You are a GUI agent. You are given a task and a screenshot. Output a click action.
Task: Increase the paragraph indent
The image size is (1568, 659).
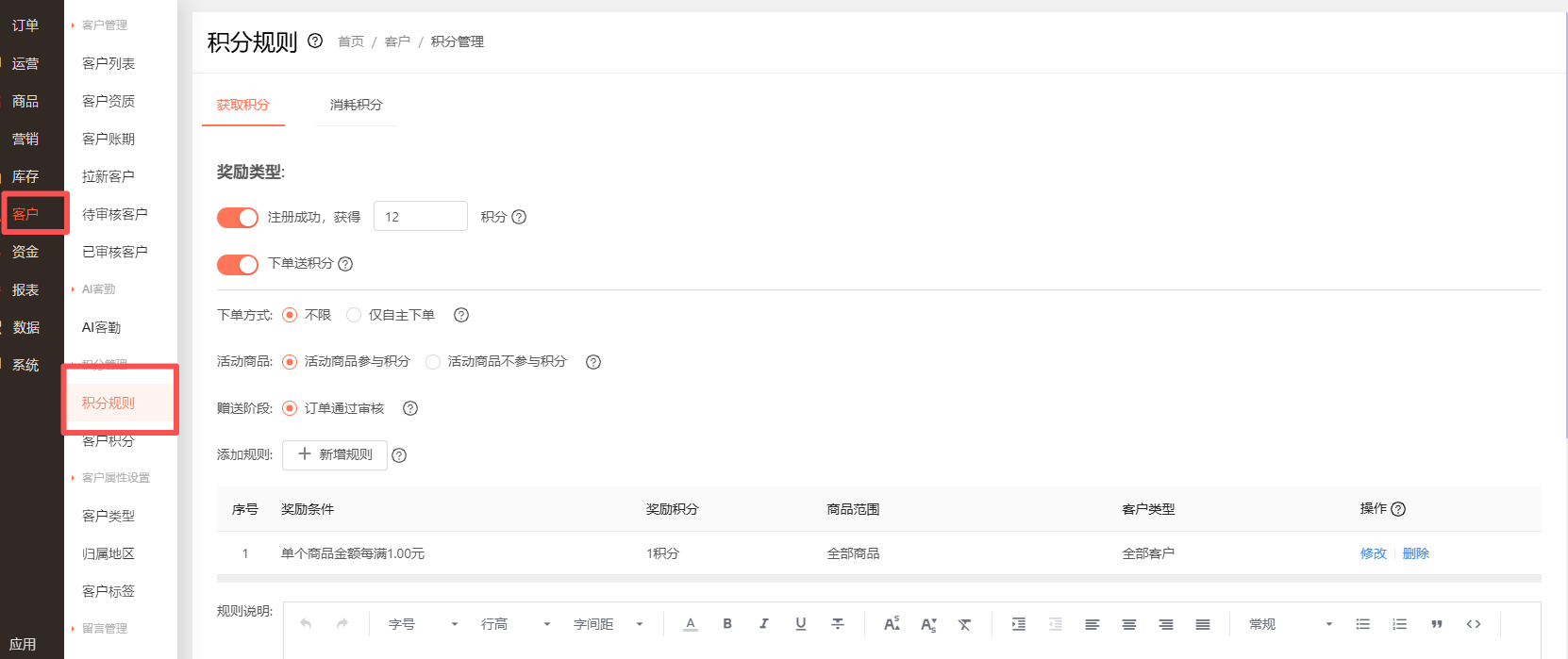tap(1019, 624)
